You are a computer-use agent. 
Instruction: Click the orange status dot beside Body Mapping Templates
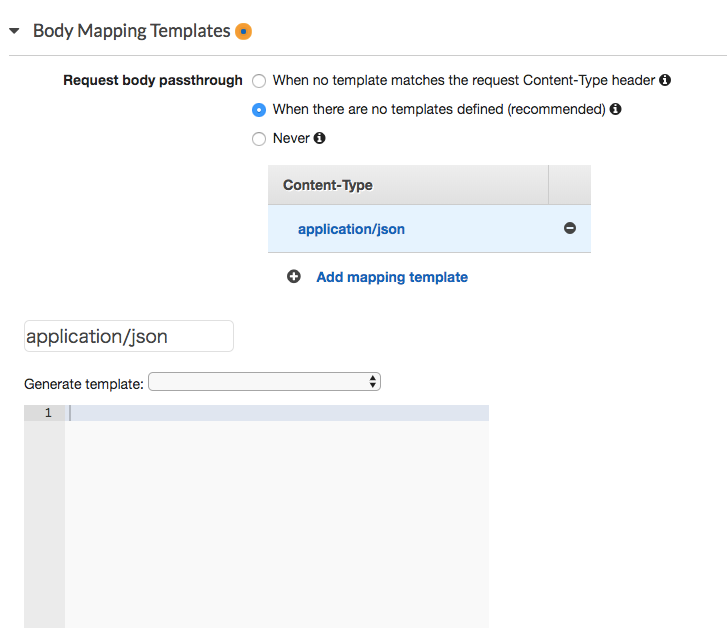click(244, 31)
